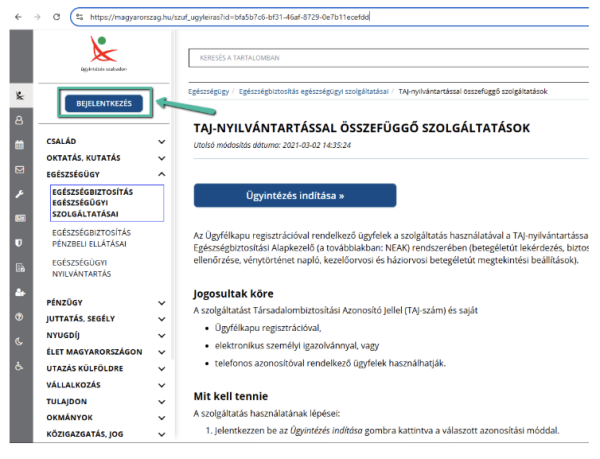
Task: Select OKMÁNYOK menu label
Action: (70, 417)
